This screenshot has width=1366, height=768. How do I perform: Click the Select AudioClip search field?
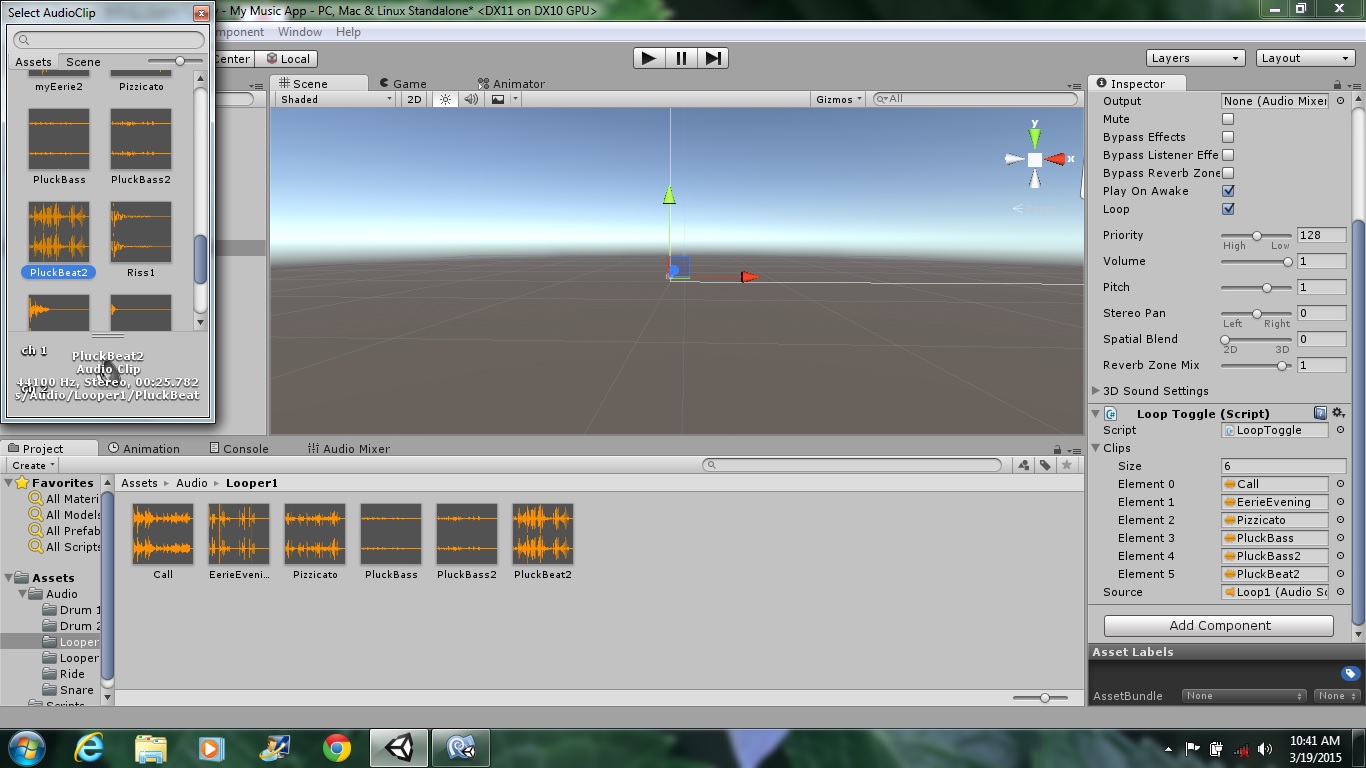click(110, 40)
